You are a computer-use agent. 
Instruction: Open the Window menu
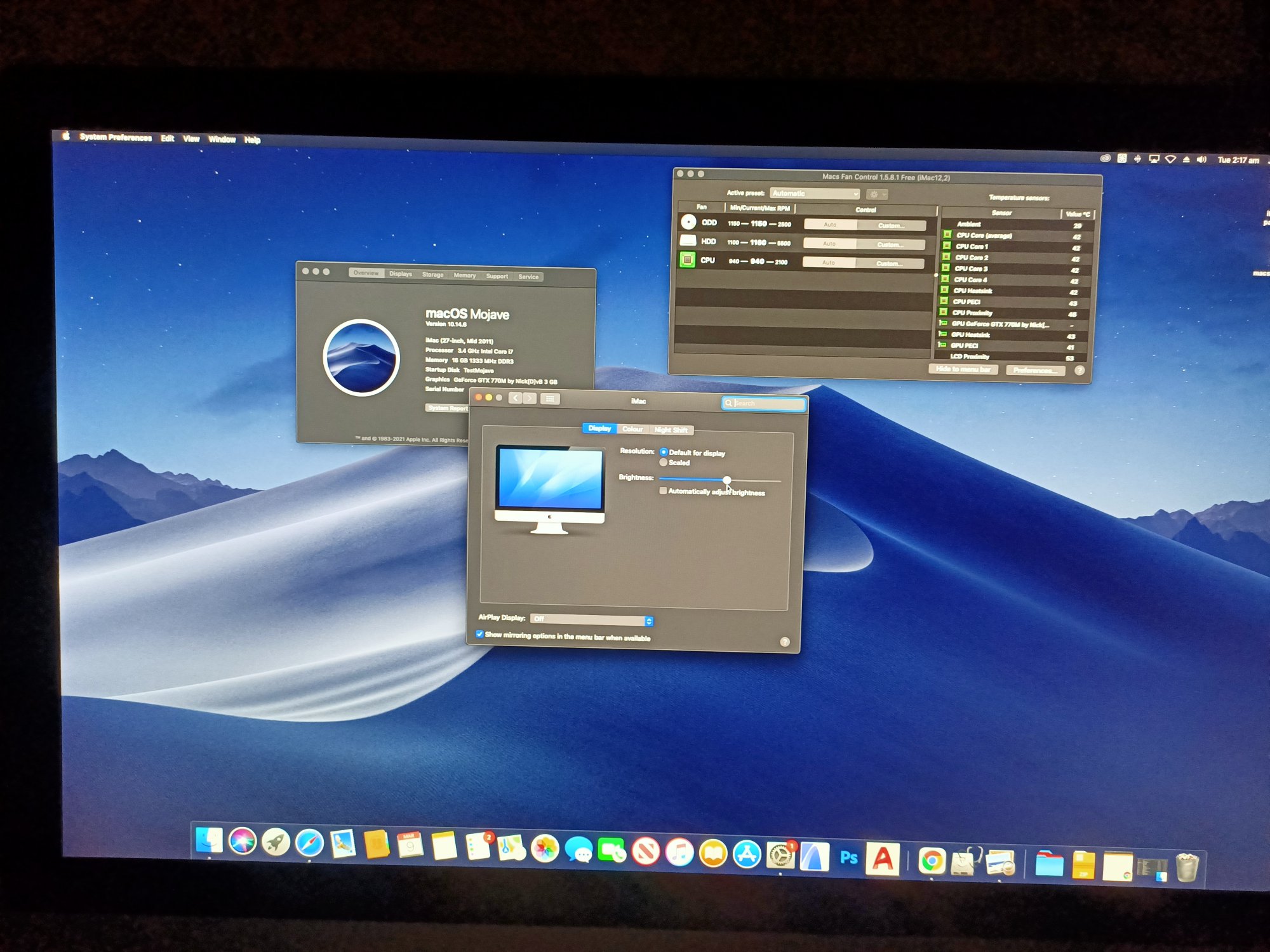[222, 140]
